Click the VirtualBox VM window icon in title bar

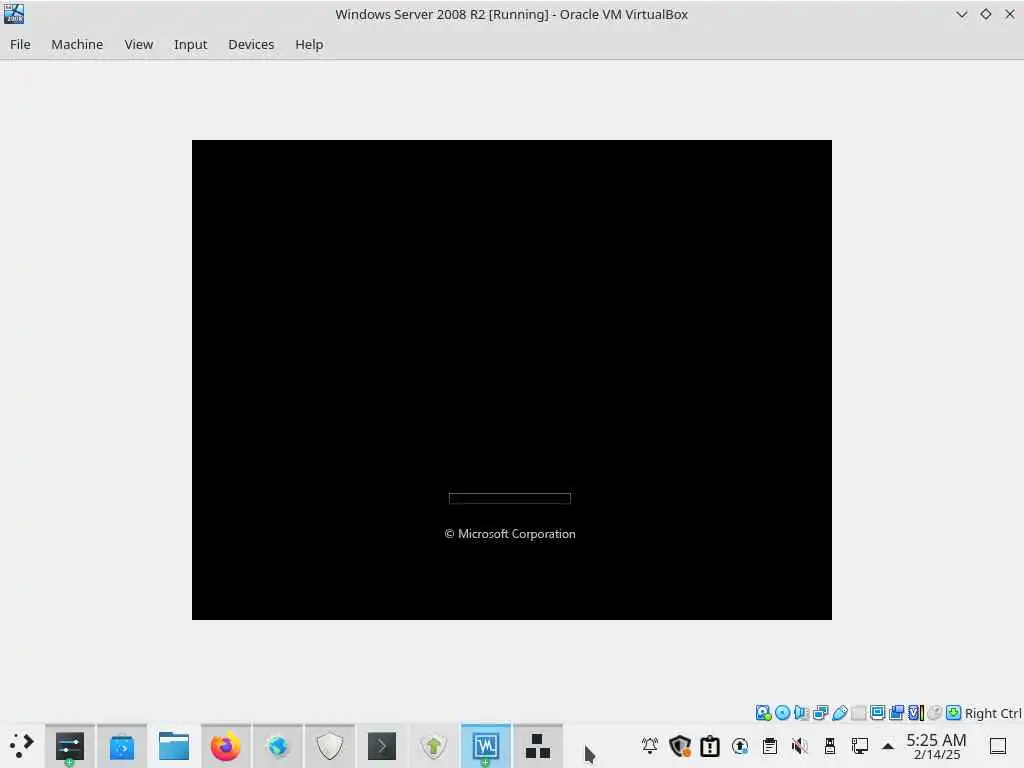pyautogui.click(x=14, y=14)
